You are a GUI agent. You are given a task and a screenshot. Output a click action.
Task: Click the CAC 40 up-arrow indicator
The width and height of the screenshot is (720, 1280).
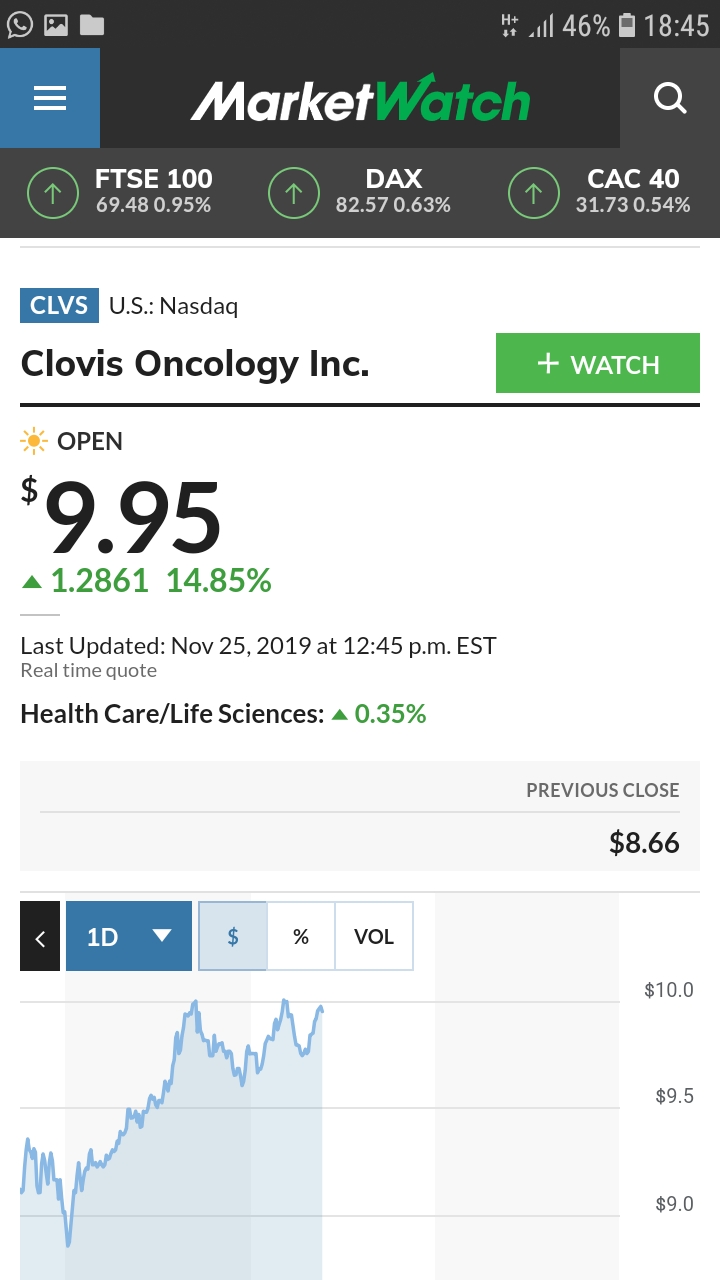click(x=533, y=192)
